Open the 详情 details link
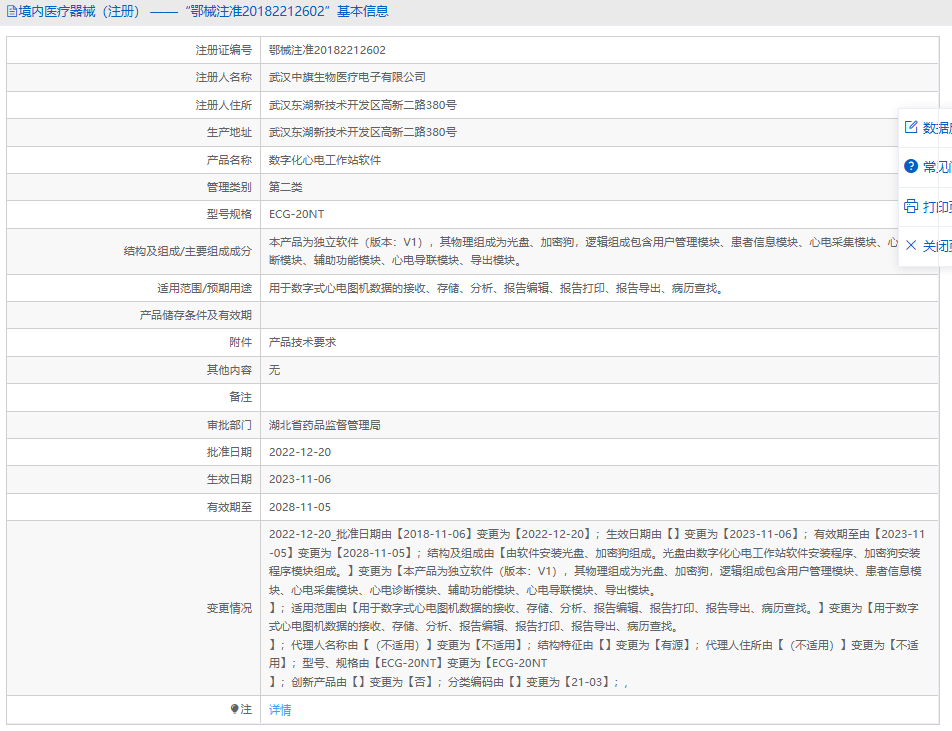 coord(280,709)
